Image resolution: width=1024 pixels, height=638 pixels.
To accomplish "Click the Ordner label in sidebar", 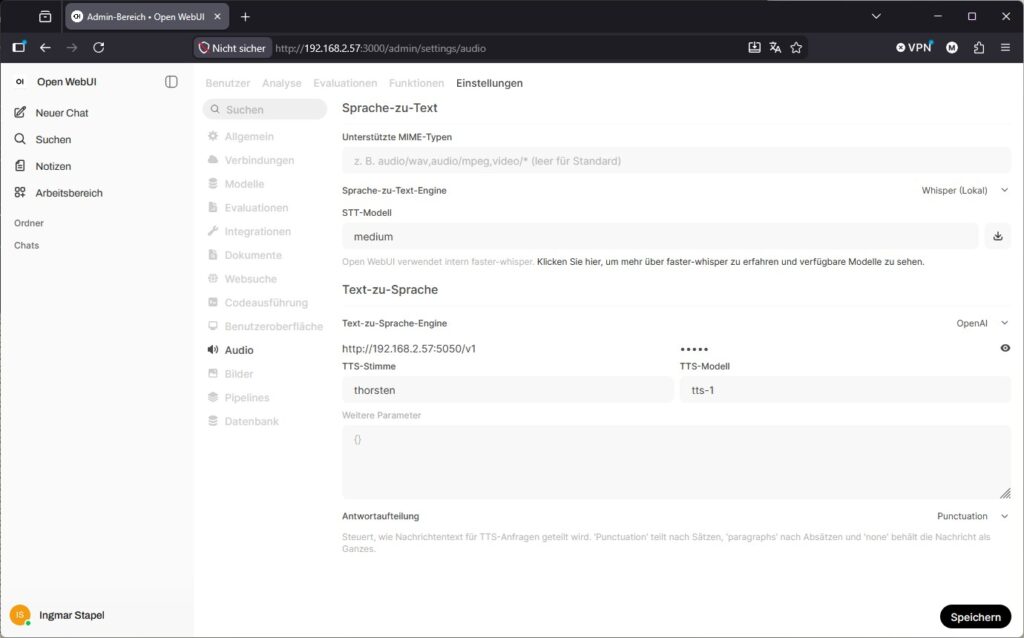I will click(x=29, y=223).
